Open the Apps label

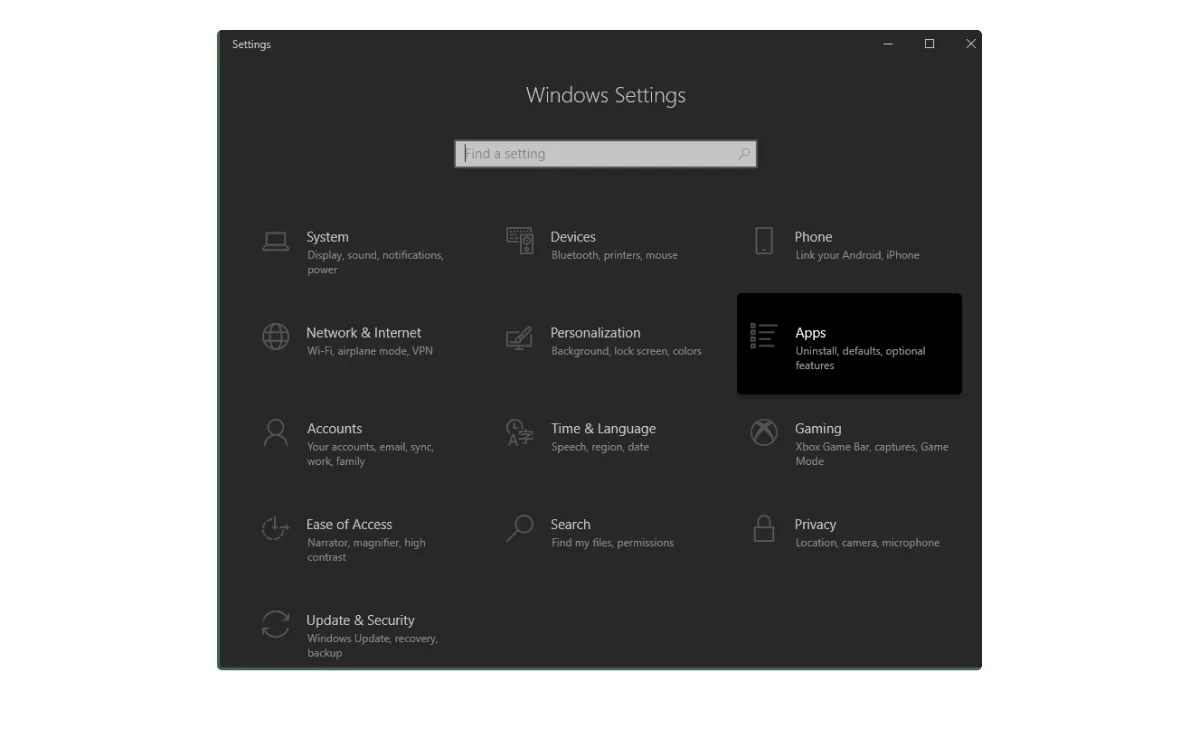click(x=811, y=333)
